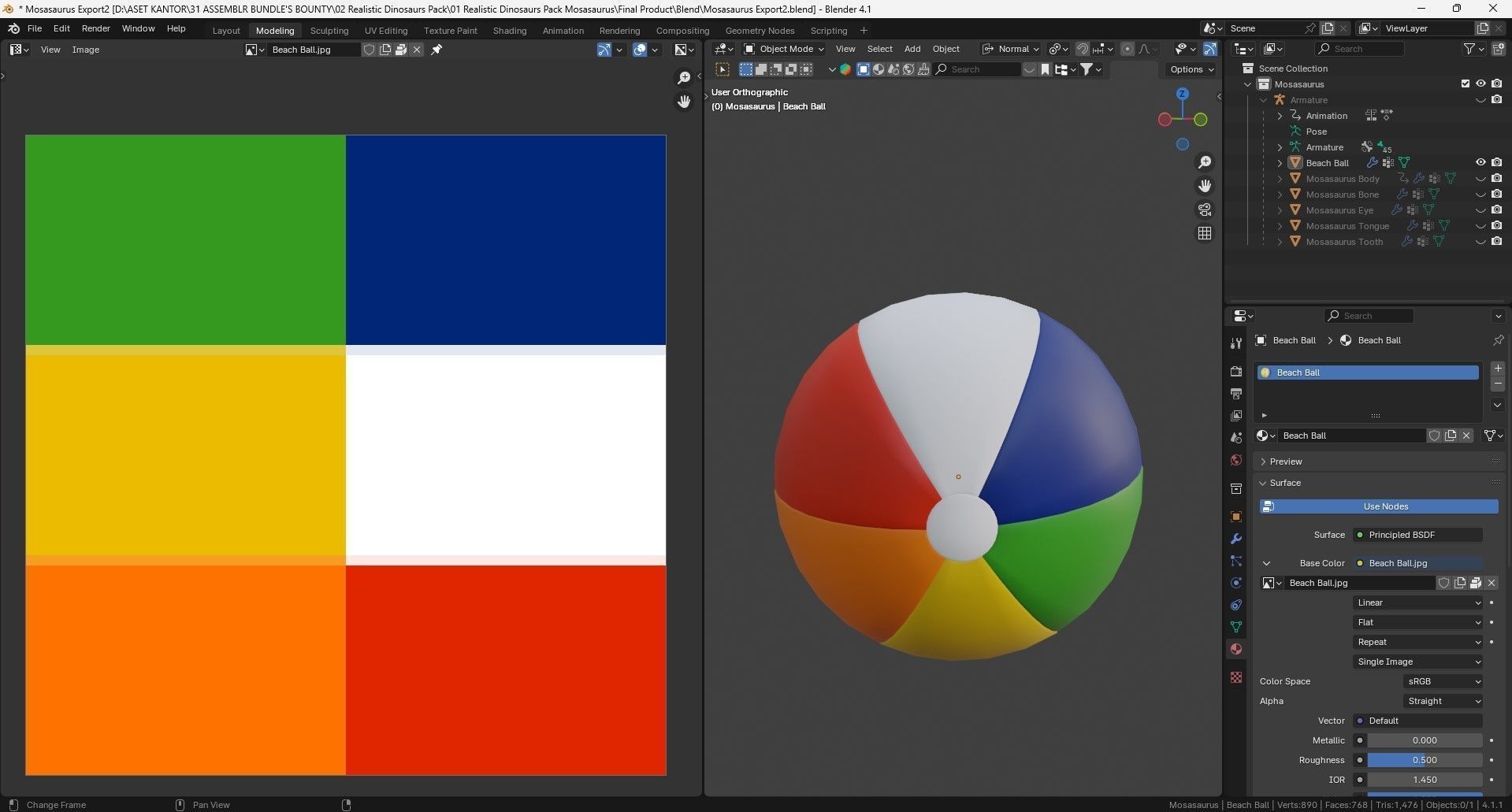Pin the Beach Ball.jpg image in image editor

pos(437,50)
